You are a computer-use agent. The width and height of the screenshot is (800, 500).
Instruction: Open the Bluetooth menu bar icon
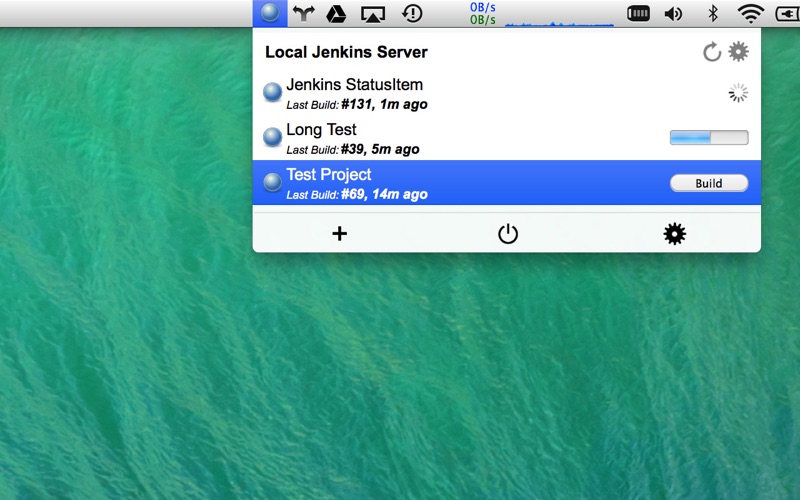[x=713, y=13]
